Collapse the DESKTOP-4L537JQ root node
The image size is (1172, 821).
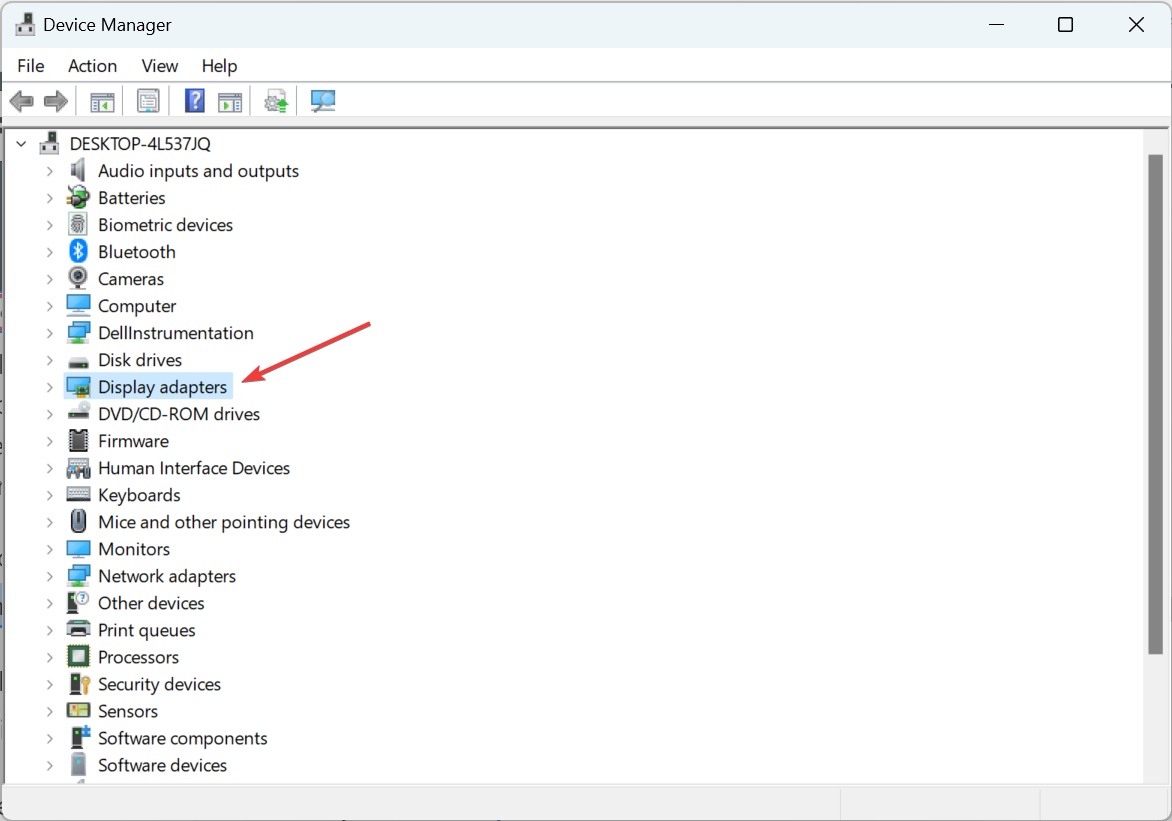(22, 144)
